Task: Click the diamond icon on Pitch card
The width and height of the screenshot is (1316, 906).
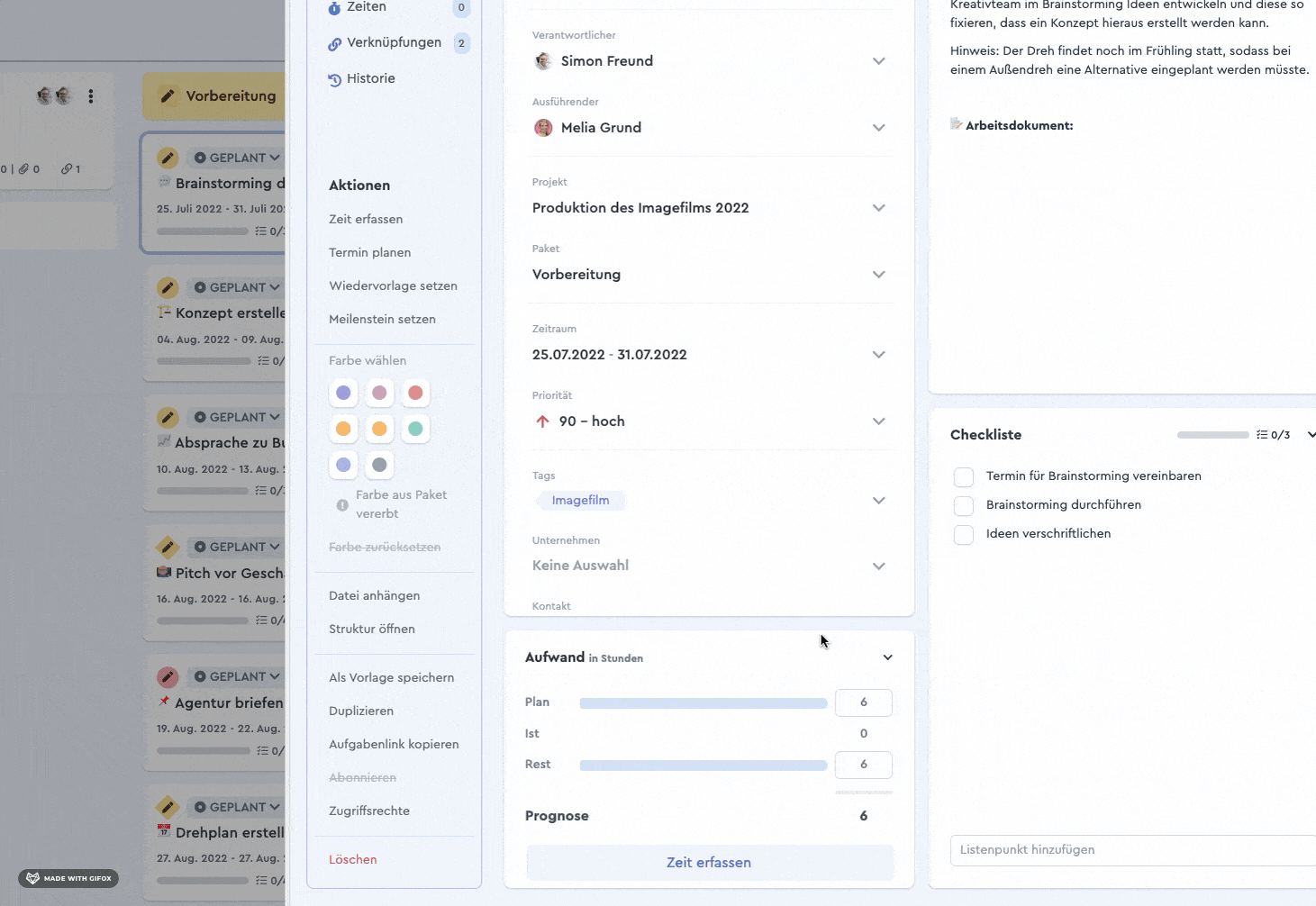Action: click(168, 547)
